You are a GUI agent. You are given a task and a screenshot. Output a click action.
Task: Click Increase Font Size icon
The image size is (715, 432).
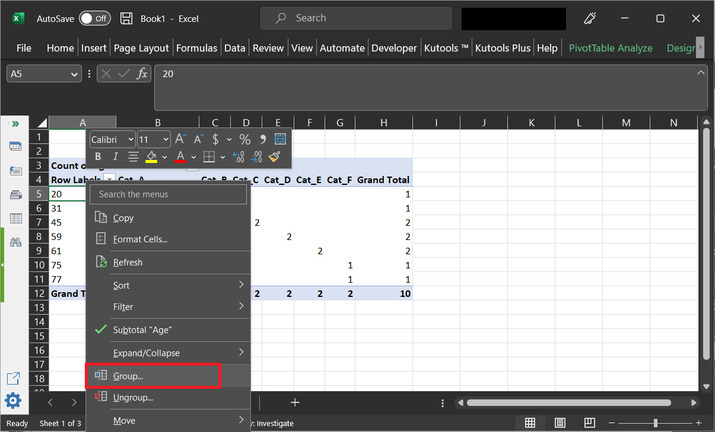click(x=181, y=139)
